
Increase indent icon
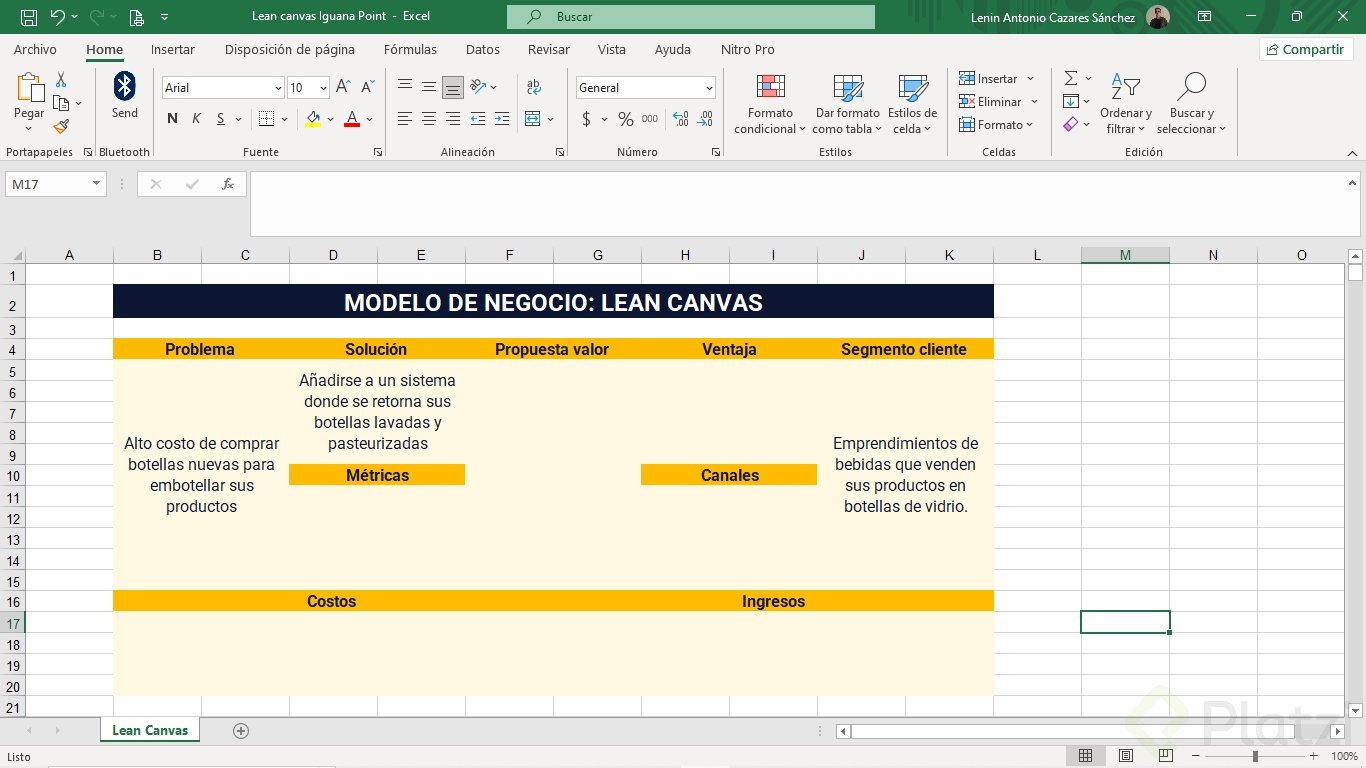(501, 119)
